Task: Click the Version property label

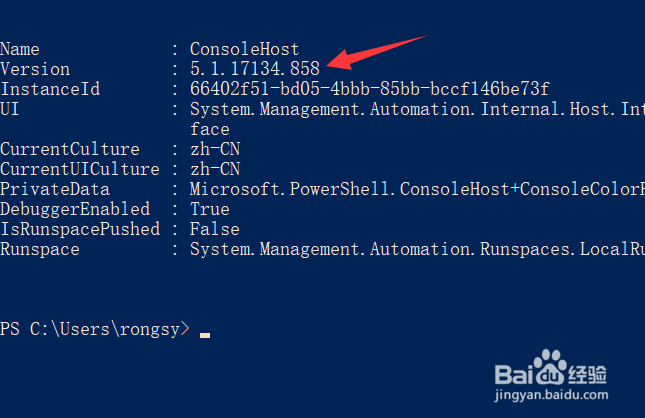Action: coord(35,69)
